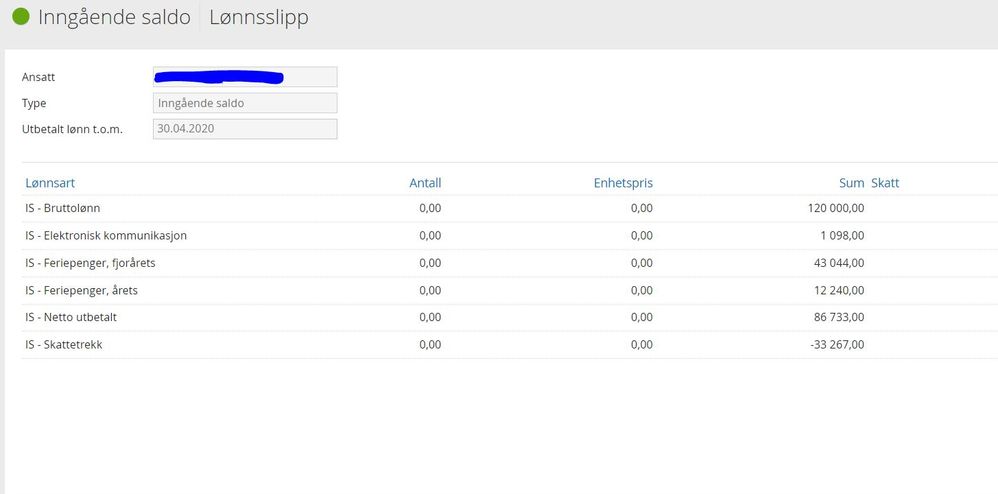
Task: Click the Type field showing Inngående saldo
Action: tap(245, 103)
